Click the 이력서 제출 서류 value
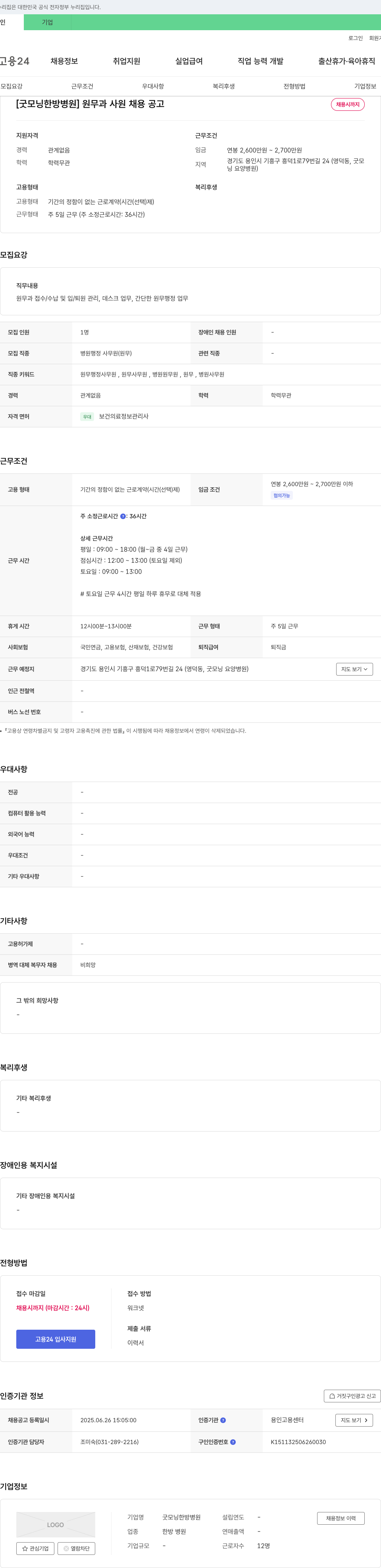The width and height of the screenshot is (381, 1568). (x=136, y=1343)
